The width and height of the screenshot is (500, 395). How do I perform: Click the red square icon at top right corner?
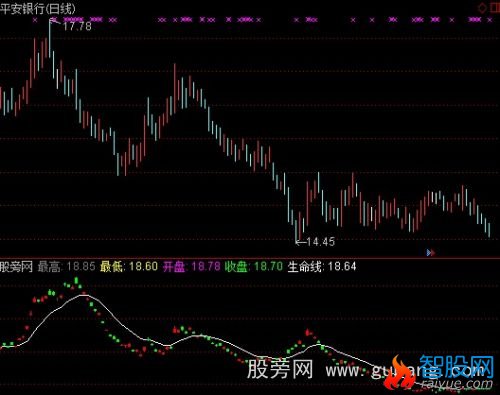pos(495,8)
